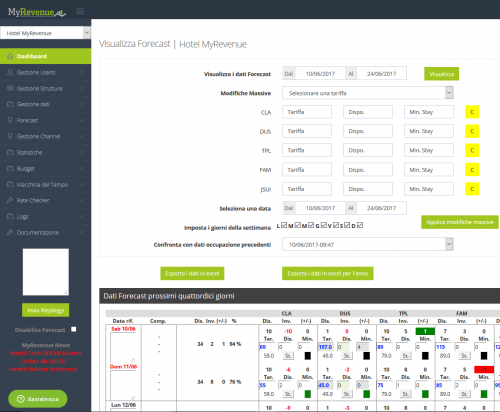The image size is (500, 412).
Task: Click the yellow C button for CLA
Action: pos(472,112)
